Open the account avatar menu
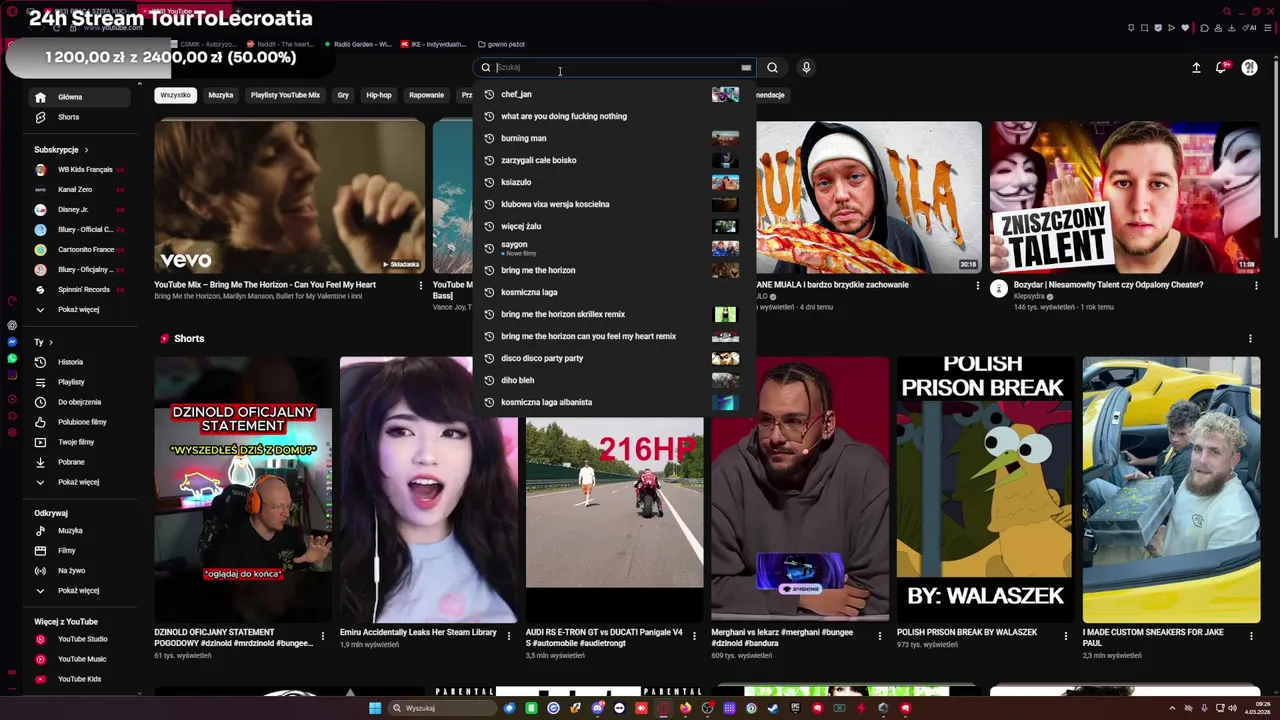Screen dimensions: 1280x720 coord(1249,67)
